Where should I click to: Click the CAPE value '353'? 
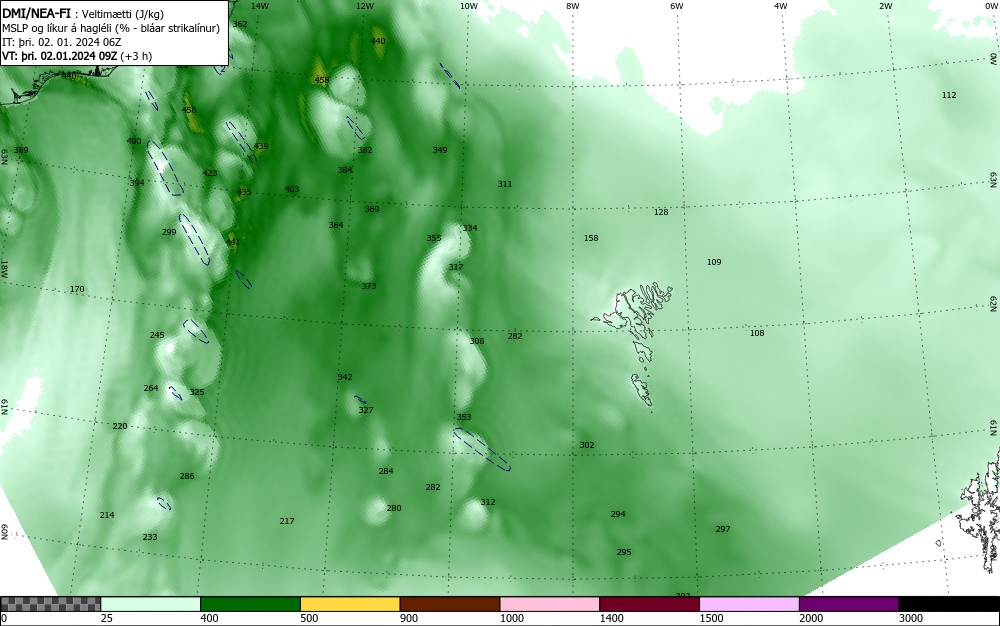464,418
